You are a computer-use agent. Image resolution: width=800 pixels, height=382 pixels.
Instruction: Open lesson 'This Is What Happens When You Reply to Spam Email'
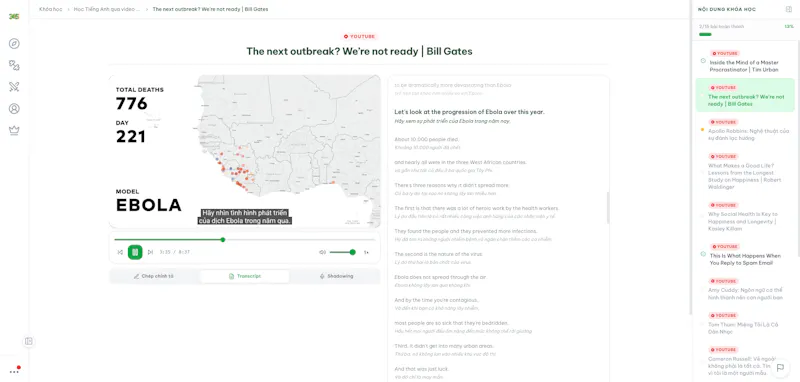(x=744, y=255)
